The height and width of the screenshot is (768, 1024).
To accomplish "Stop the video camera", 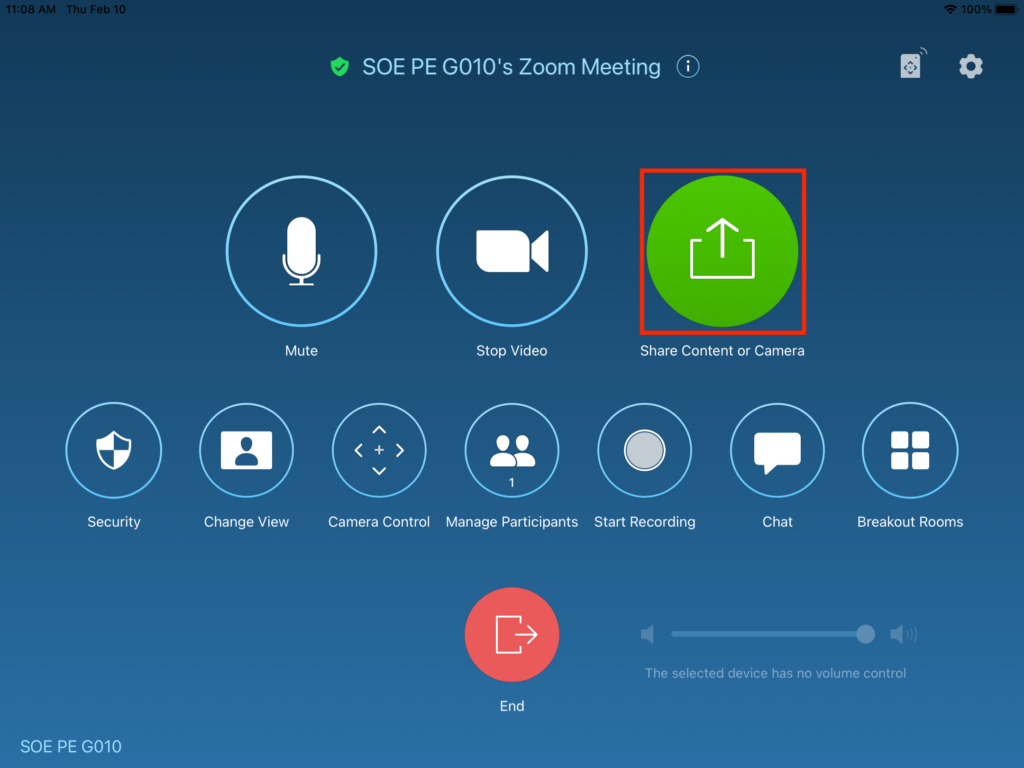I will click(511, 251).
